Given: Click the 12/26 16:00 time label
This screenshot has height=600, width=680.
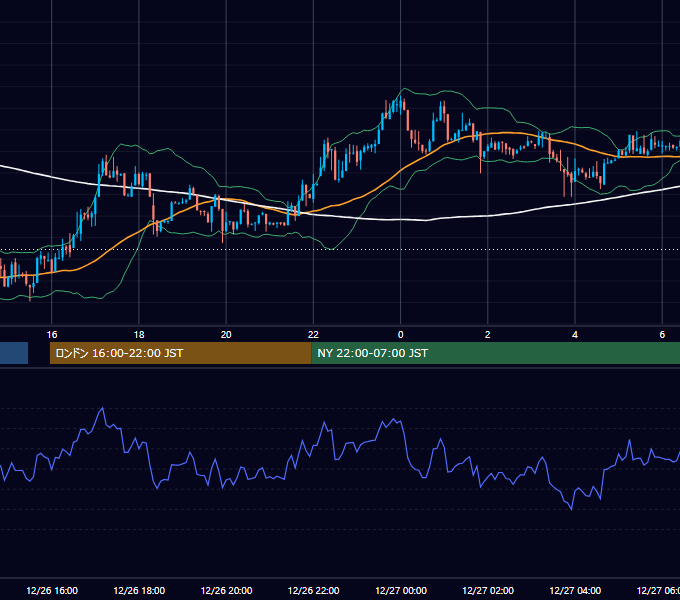Looking at the screenshot, I should (52, 590).
